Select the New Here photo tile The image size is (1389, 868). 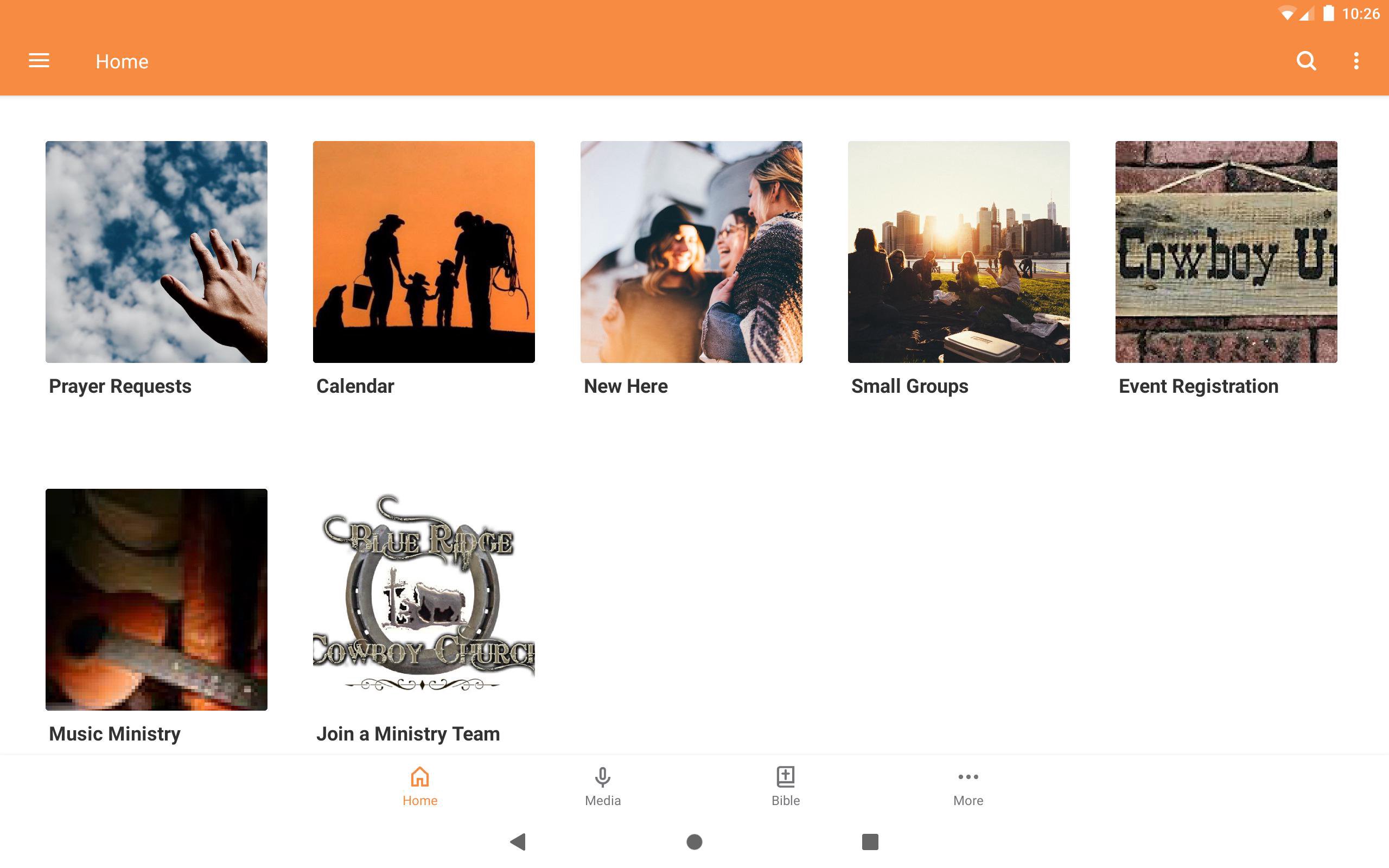[691, 251]
